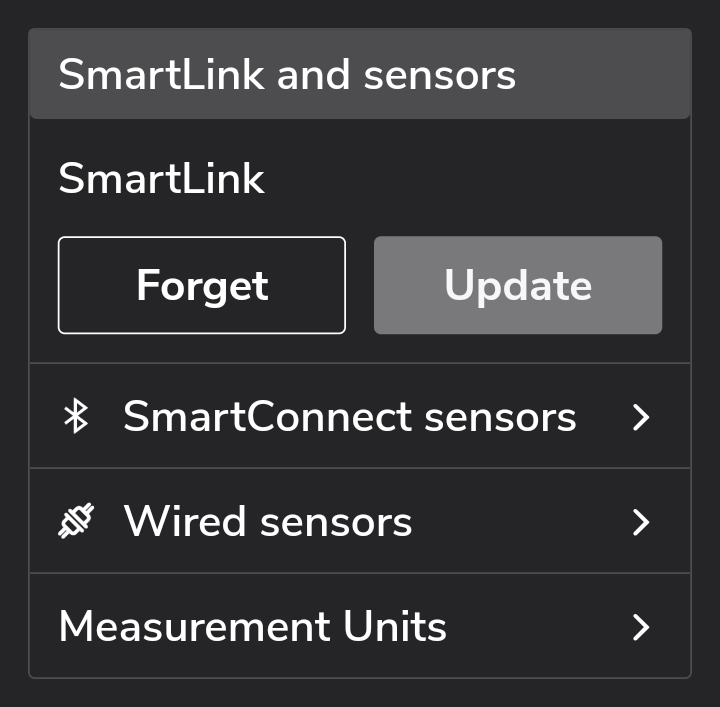Start the SmartLink firmware update
This screenshot has width=720, height=707.
point(518,285)
